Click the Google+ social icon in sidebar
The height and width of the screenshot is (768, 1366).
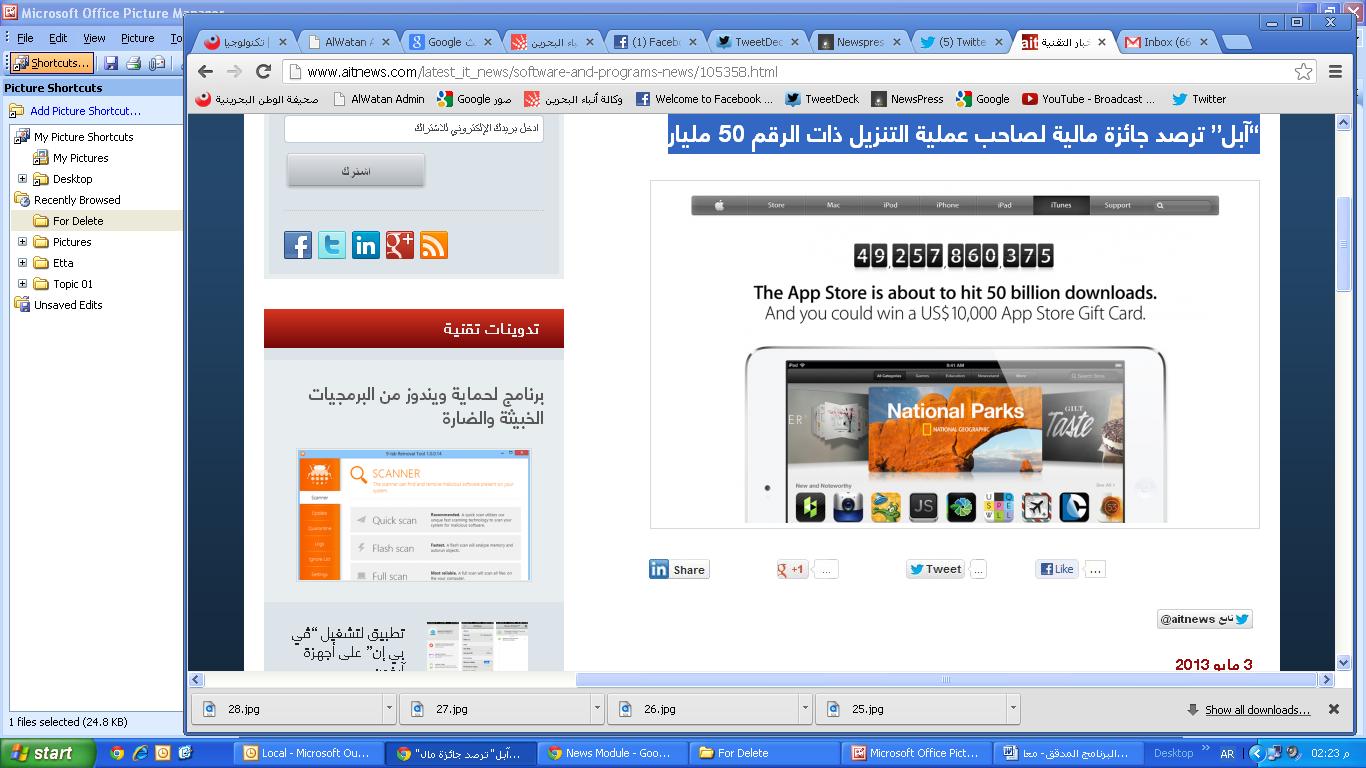(400, 245)
